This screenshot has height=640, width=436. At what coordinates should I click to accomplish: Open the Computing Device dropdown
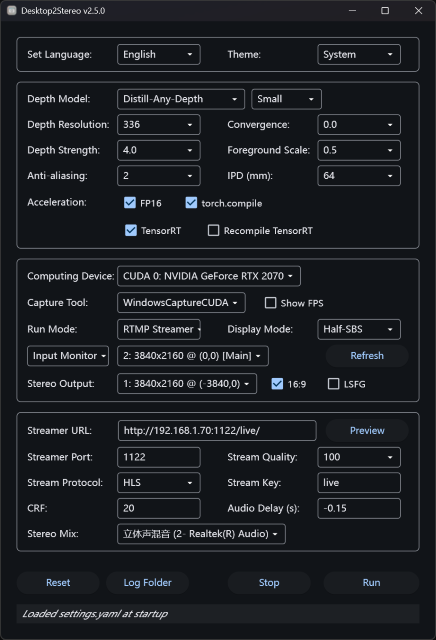(209, 276)
